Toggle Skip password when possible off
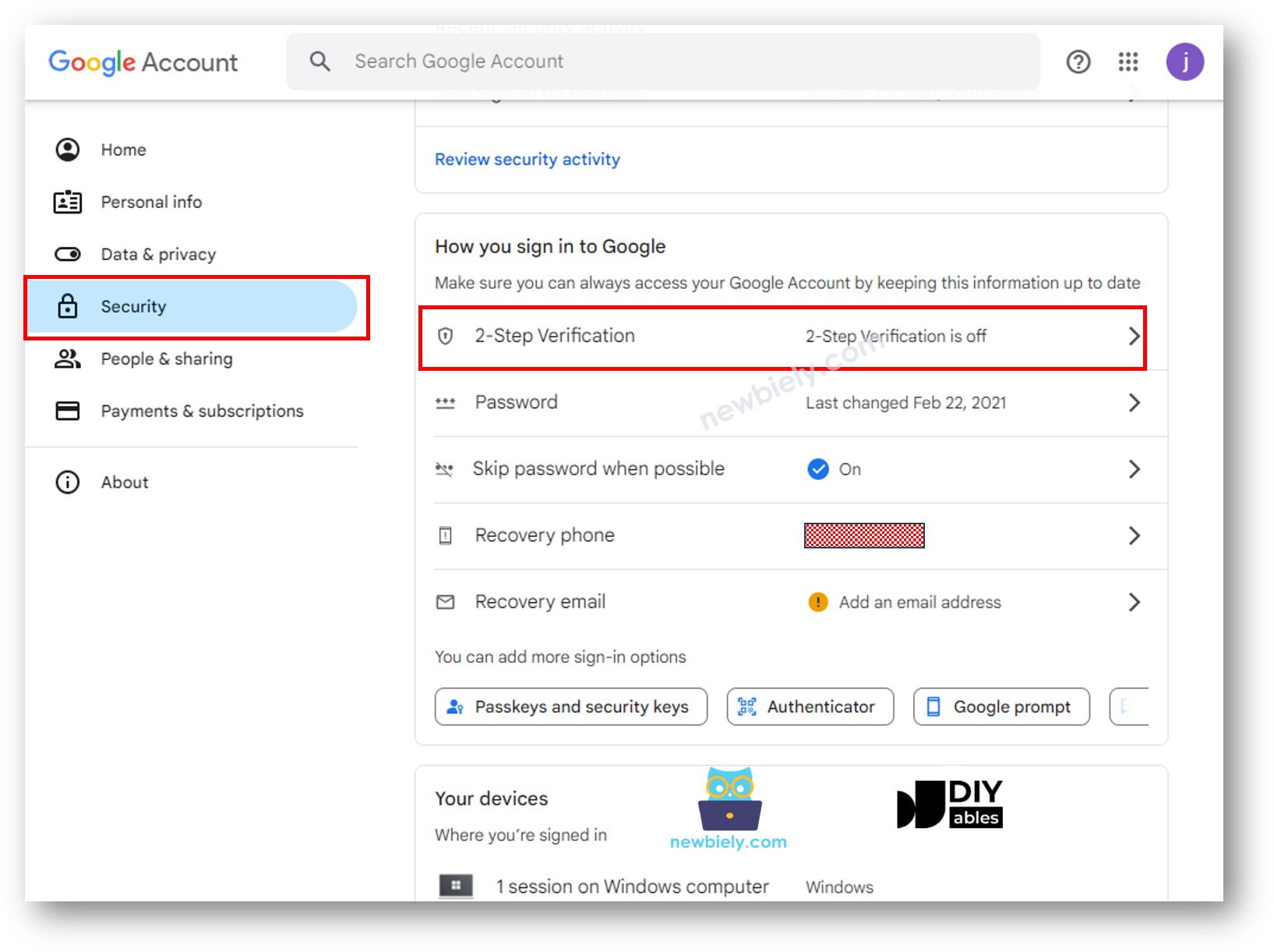 [x=818, y=469]
